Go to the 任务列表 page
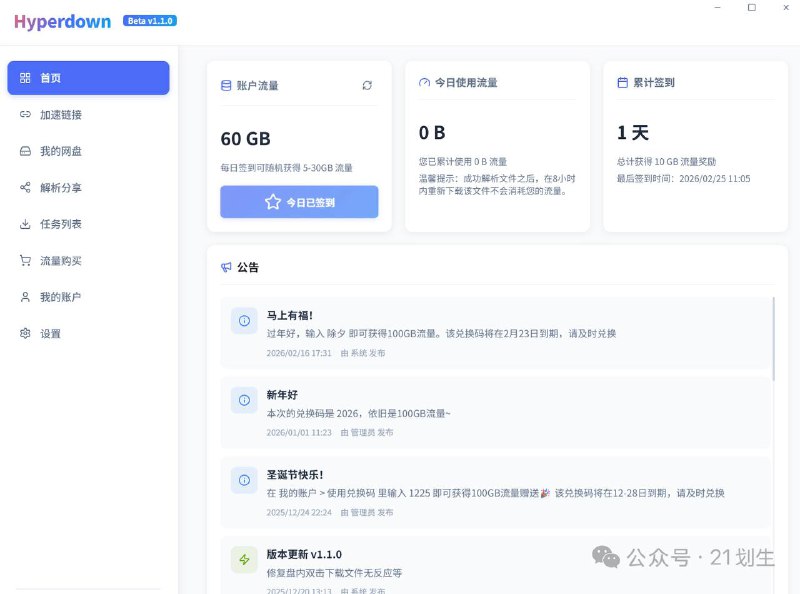Viewport: 800px width, 594px height. point(61,224)
